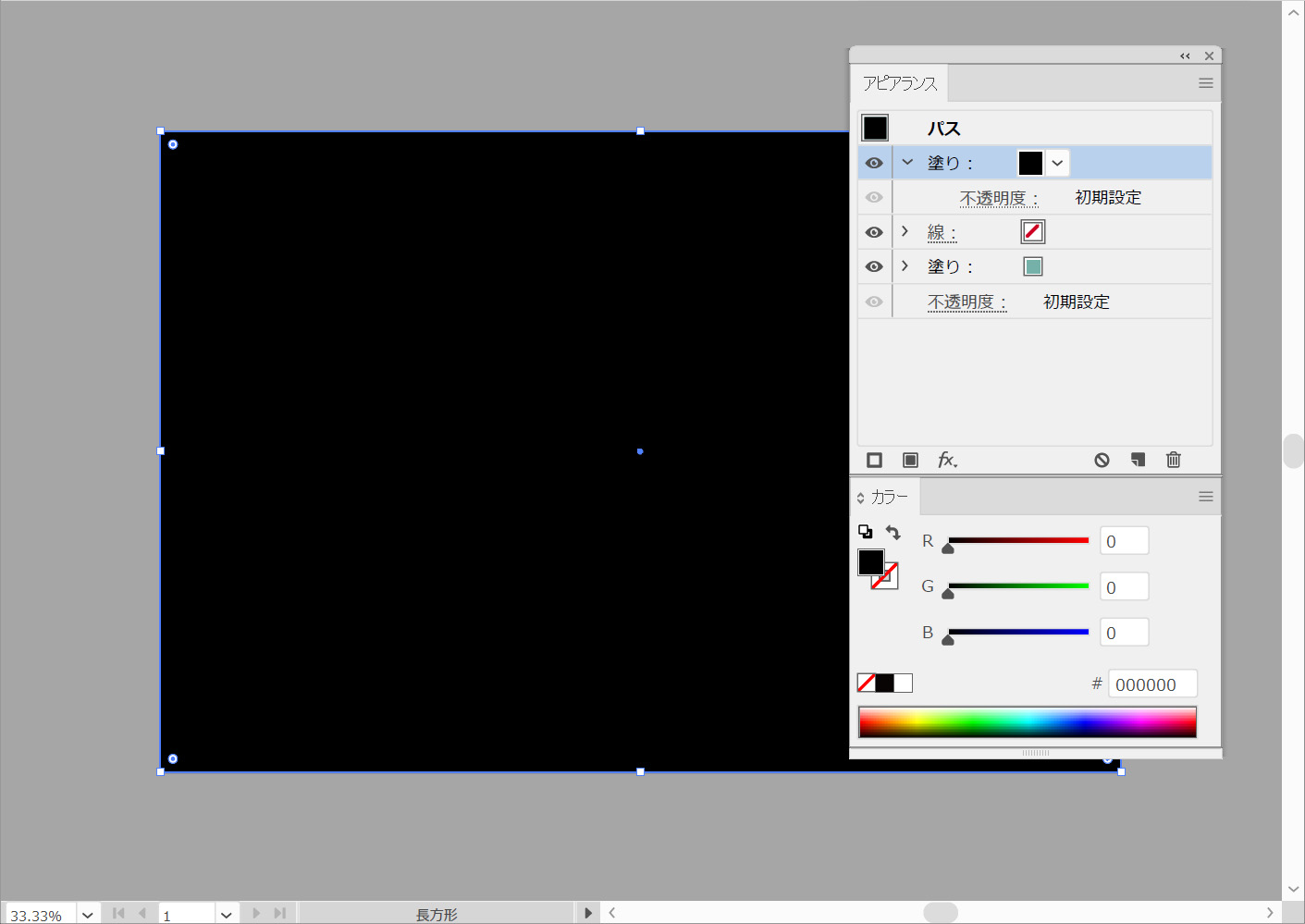
Task: Click the Add New Fill icon
Action: coord(910,460)
